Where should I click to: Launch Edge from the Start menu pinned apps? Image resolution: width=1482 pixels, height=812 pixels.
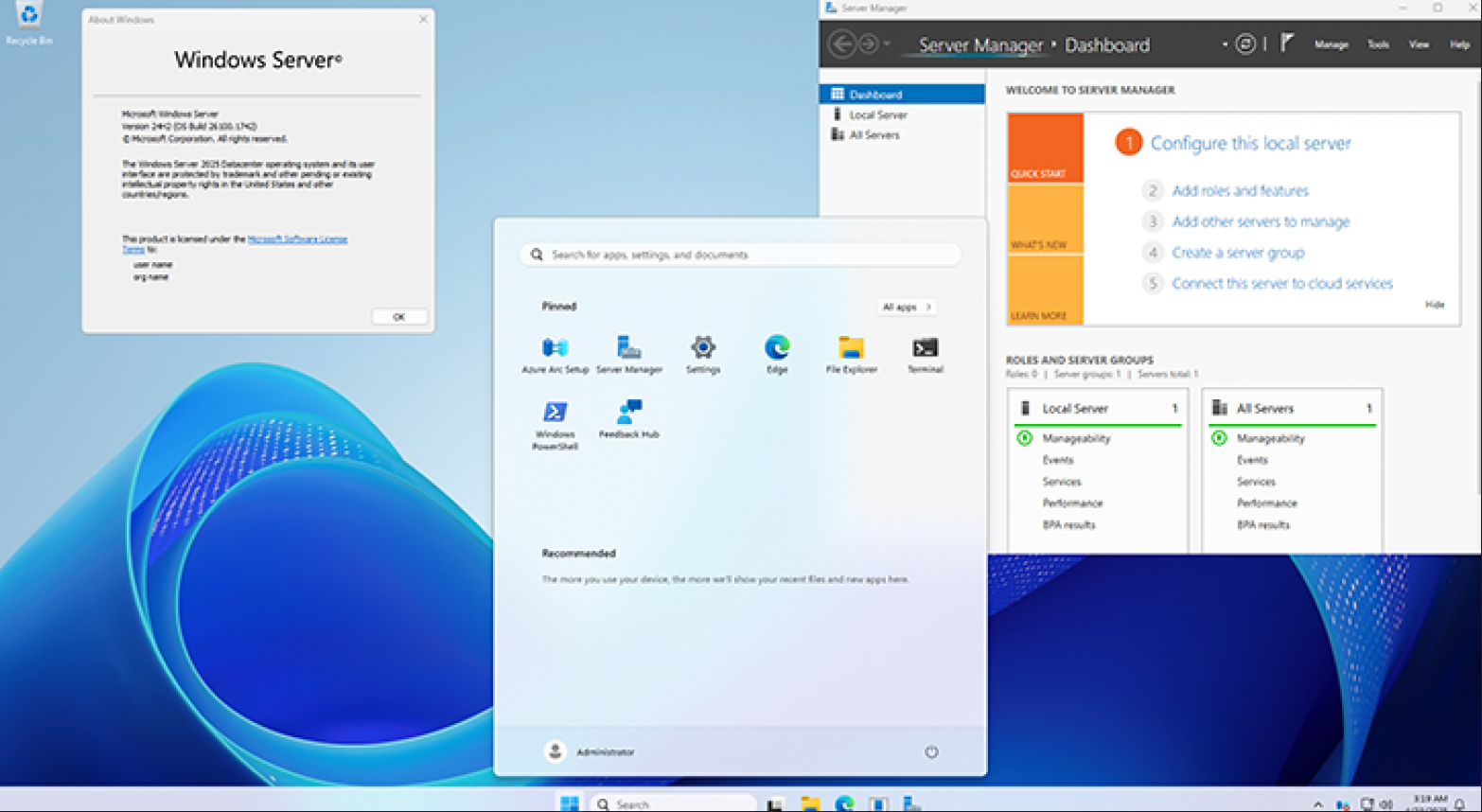(x=777, y=355)
